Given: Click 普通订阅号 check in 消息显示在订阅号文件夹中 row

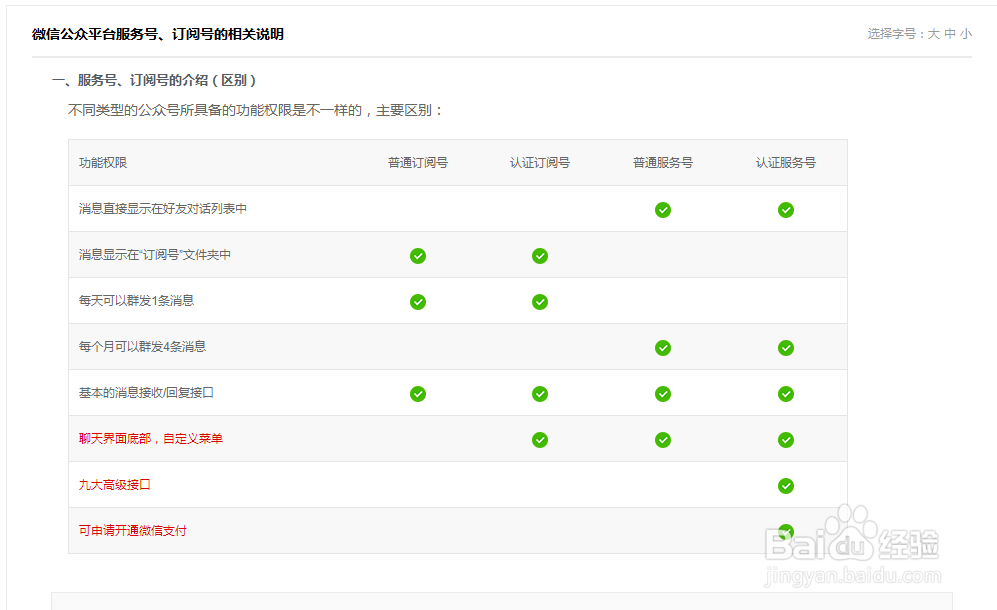Looking at the screenshot, I should pos(418,256).
